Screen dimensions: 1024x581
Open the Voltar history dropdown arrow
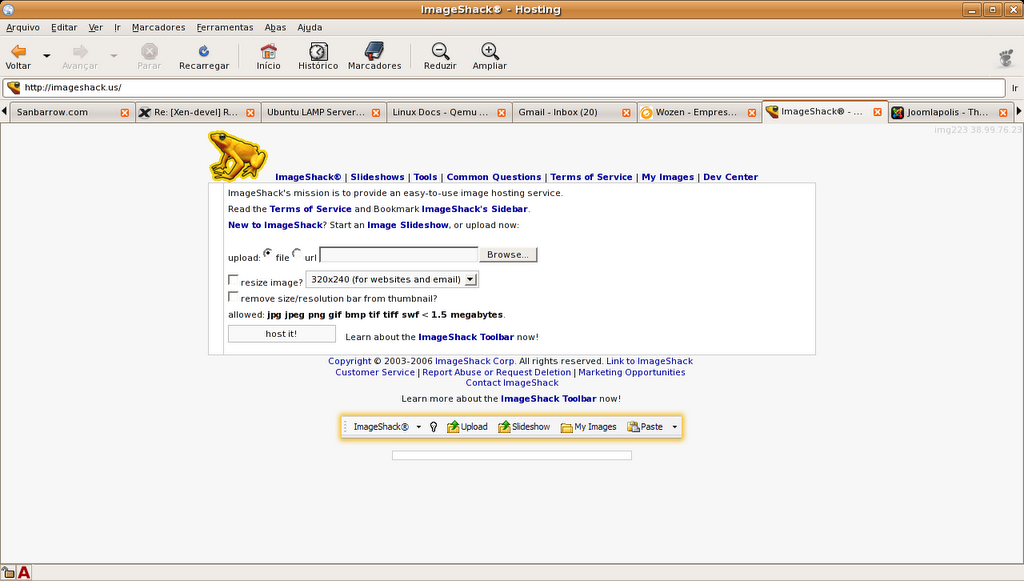point(46,55)
